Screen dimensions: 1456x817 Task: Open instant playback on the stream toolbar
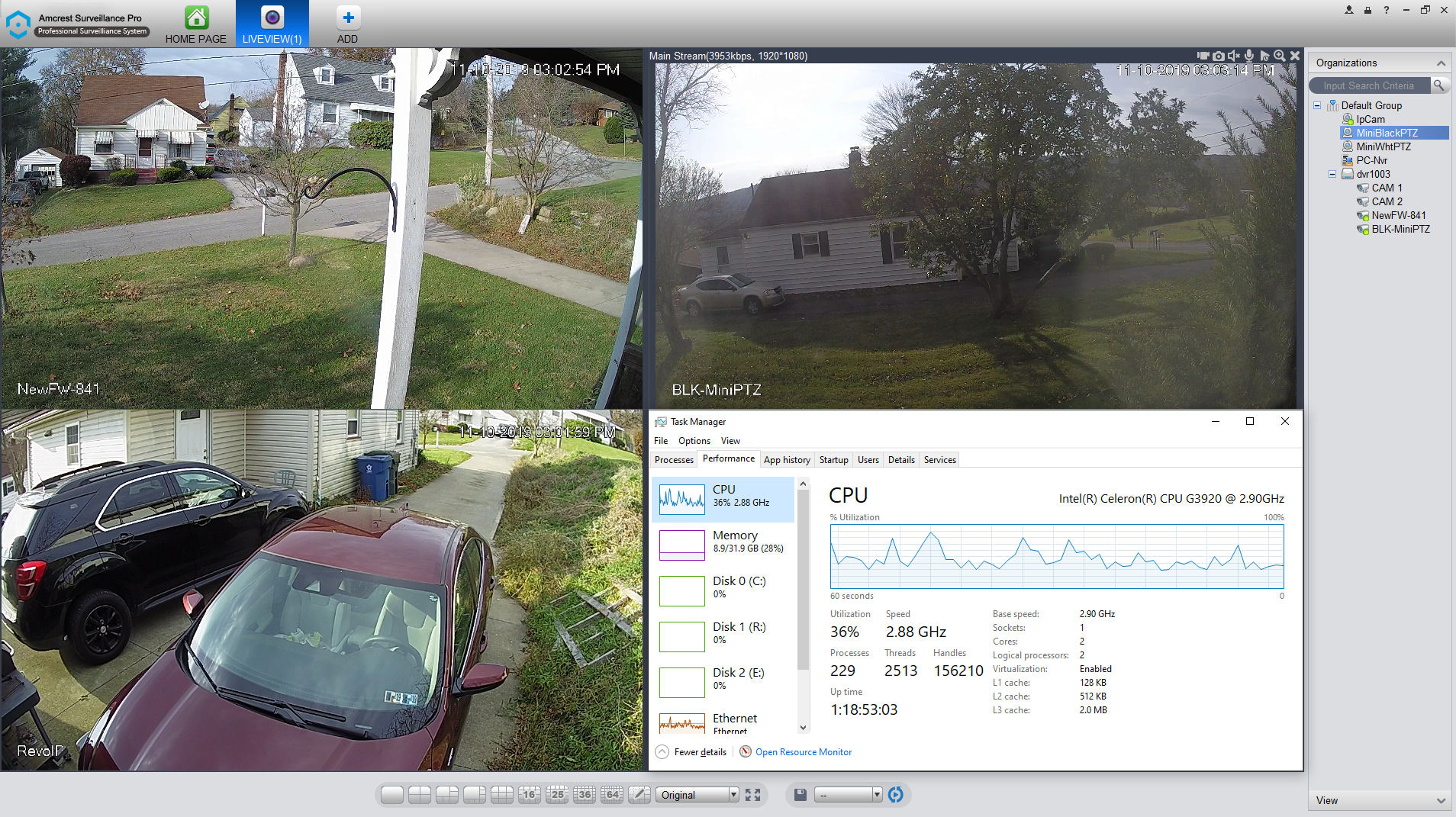tap(1264, 56)
